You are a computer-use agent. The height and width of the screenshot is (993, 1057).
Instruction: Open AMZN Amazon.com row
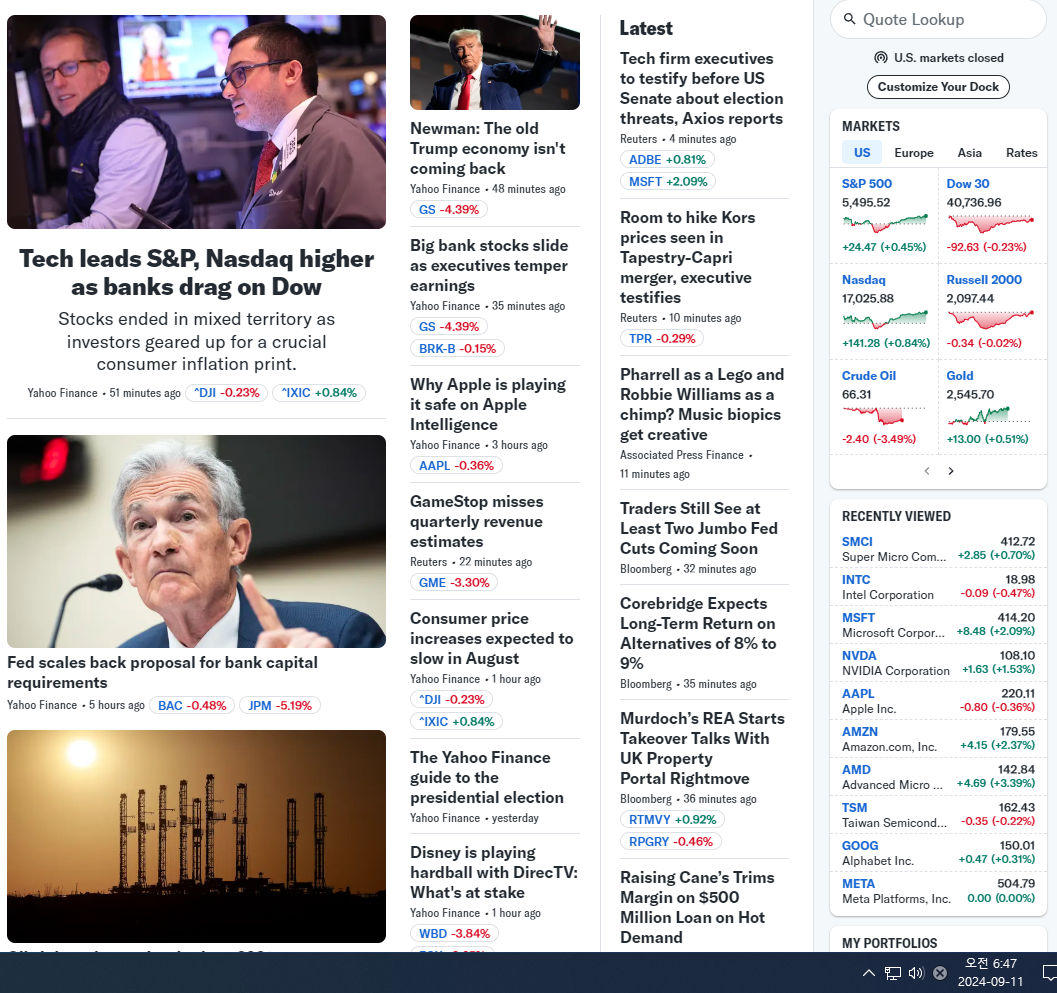point(938,739)
